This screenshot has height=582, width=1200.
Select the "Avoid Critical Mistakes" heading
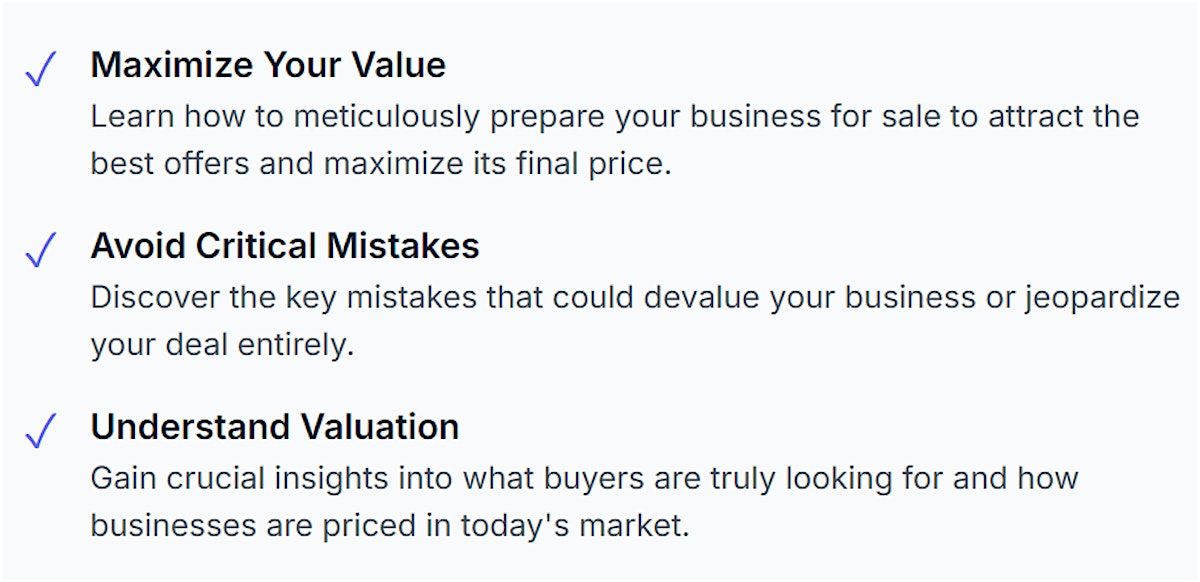pos(285,246)
